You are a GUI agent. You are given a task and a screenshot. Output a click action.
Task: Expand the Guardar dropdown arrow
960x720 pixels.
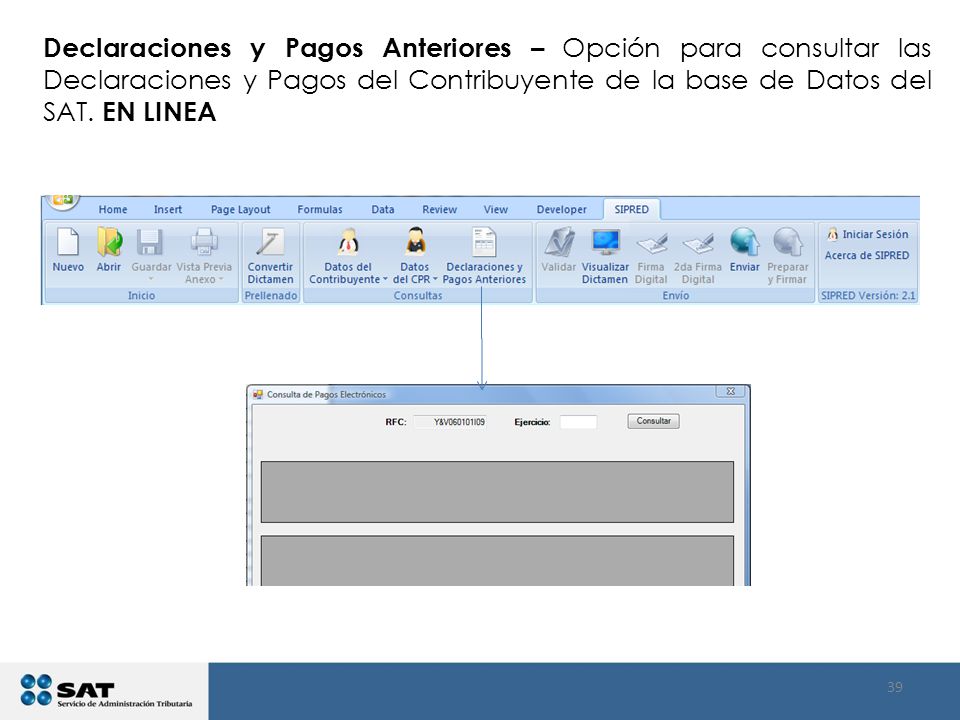click(151, 280)
